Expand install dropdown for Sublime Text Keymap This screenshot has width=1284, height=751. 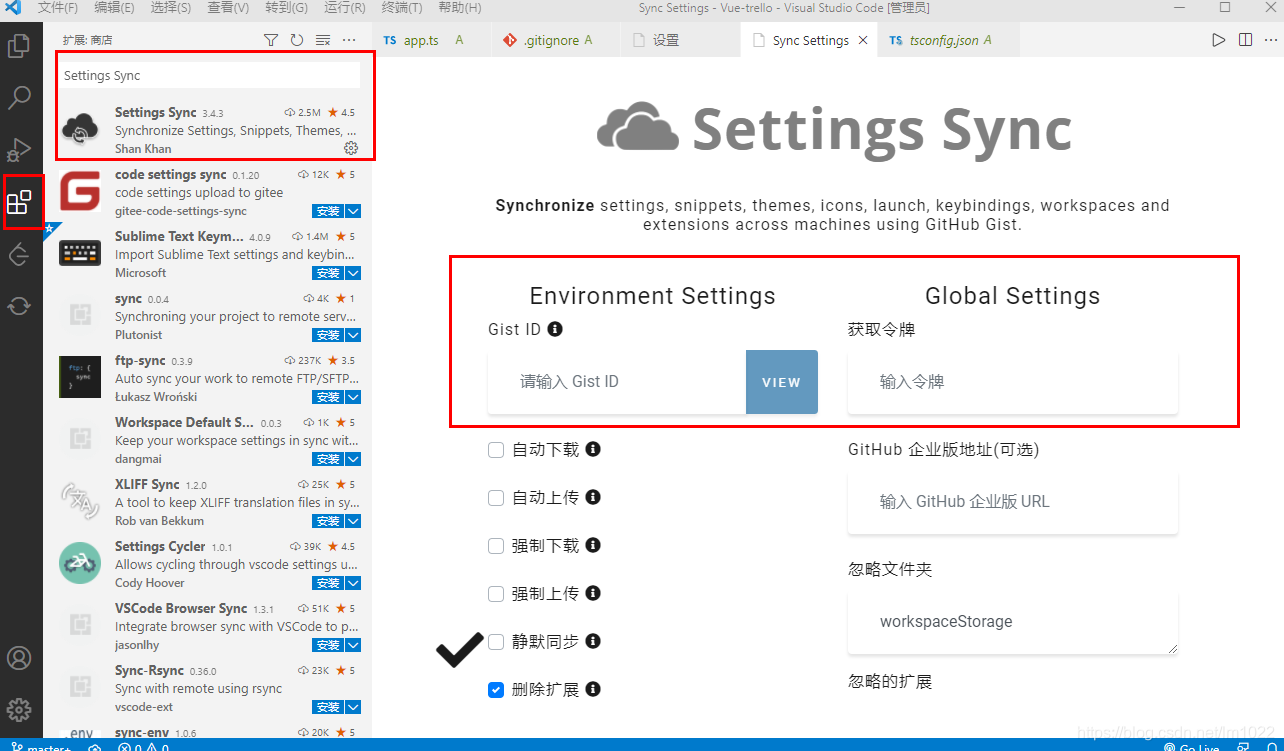click(353, 273)
